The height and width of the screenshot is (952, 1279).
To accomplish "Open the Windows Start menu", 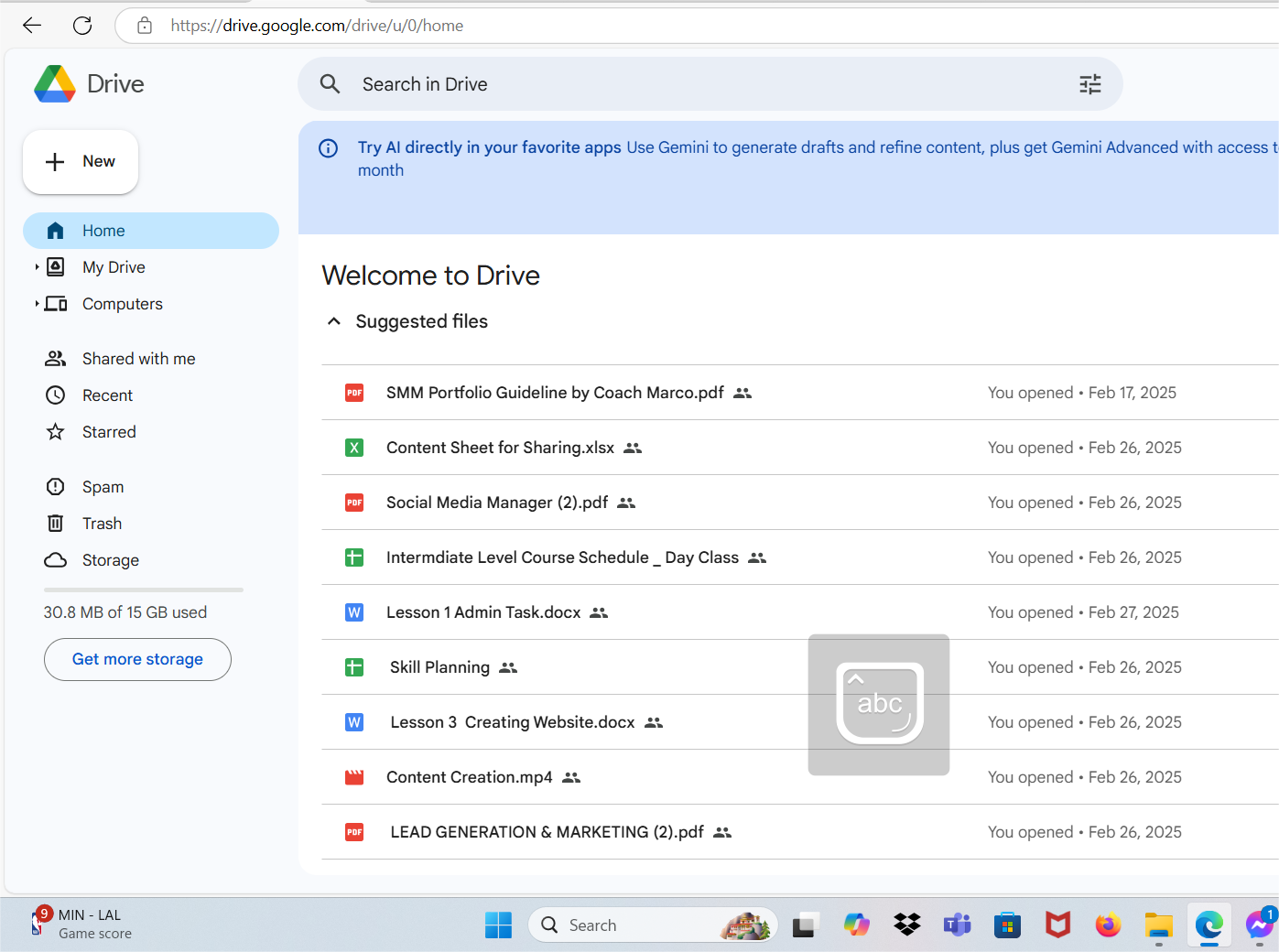I will (x=498, y=925).
